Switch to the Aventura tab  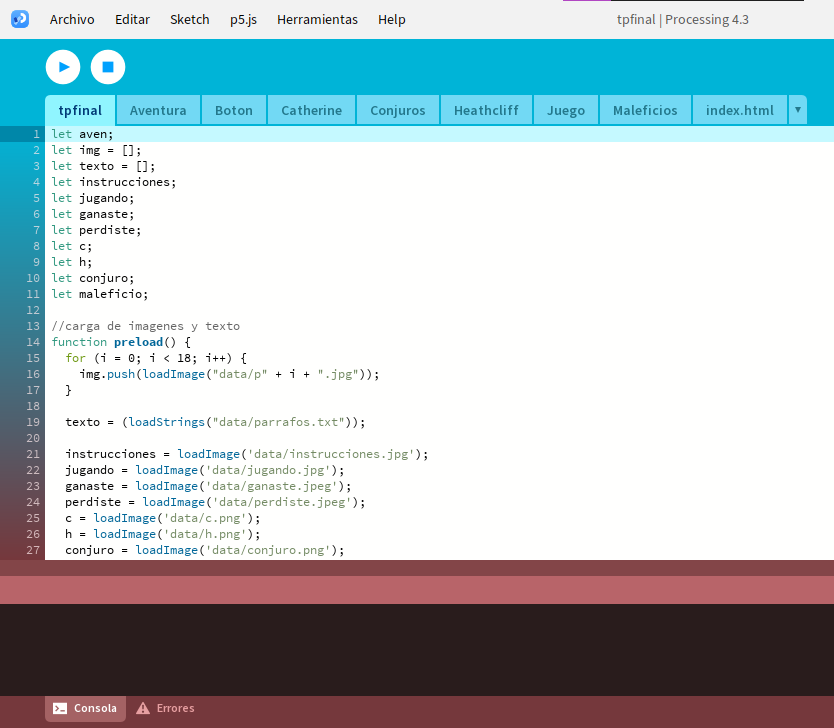[x=158, y=110]
